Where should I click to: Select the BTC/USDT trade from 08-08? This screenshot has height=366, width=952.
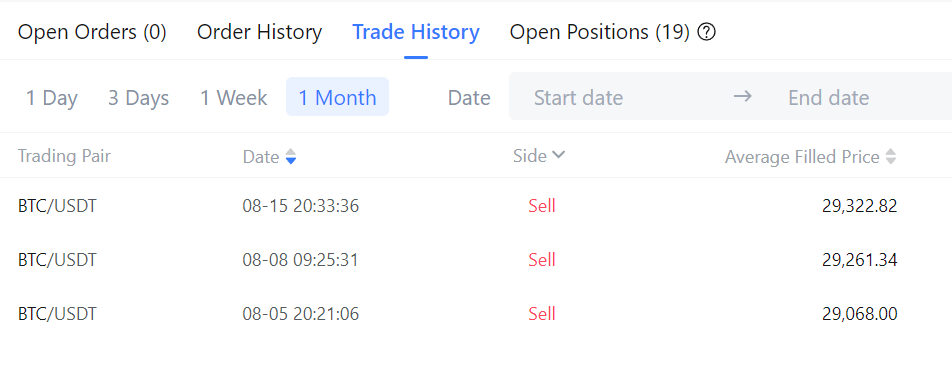tap(476, 260)
